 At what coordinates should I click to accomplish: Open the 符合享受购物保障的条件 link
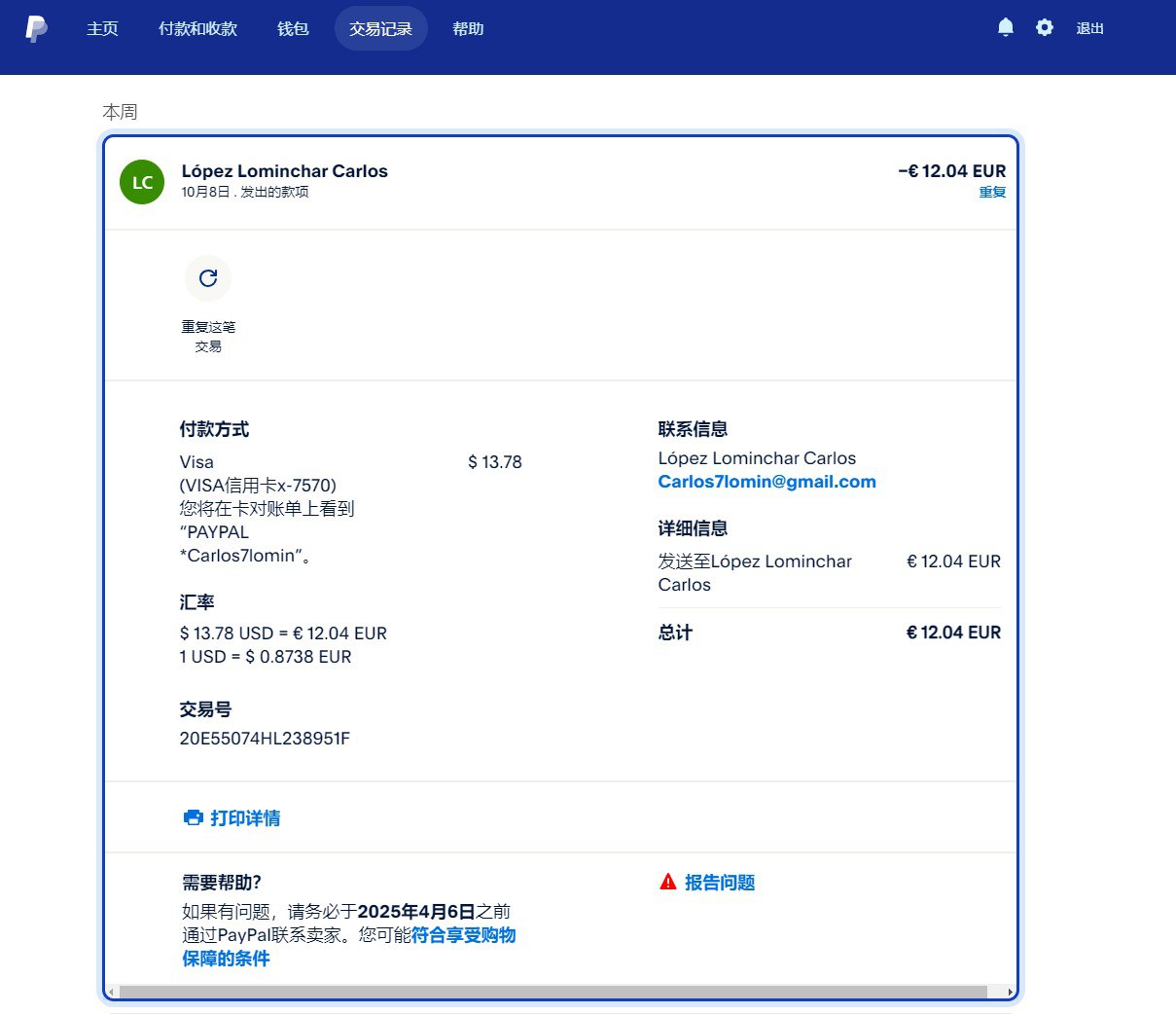463,935
